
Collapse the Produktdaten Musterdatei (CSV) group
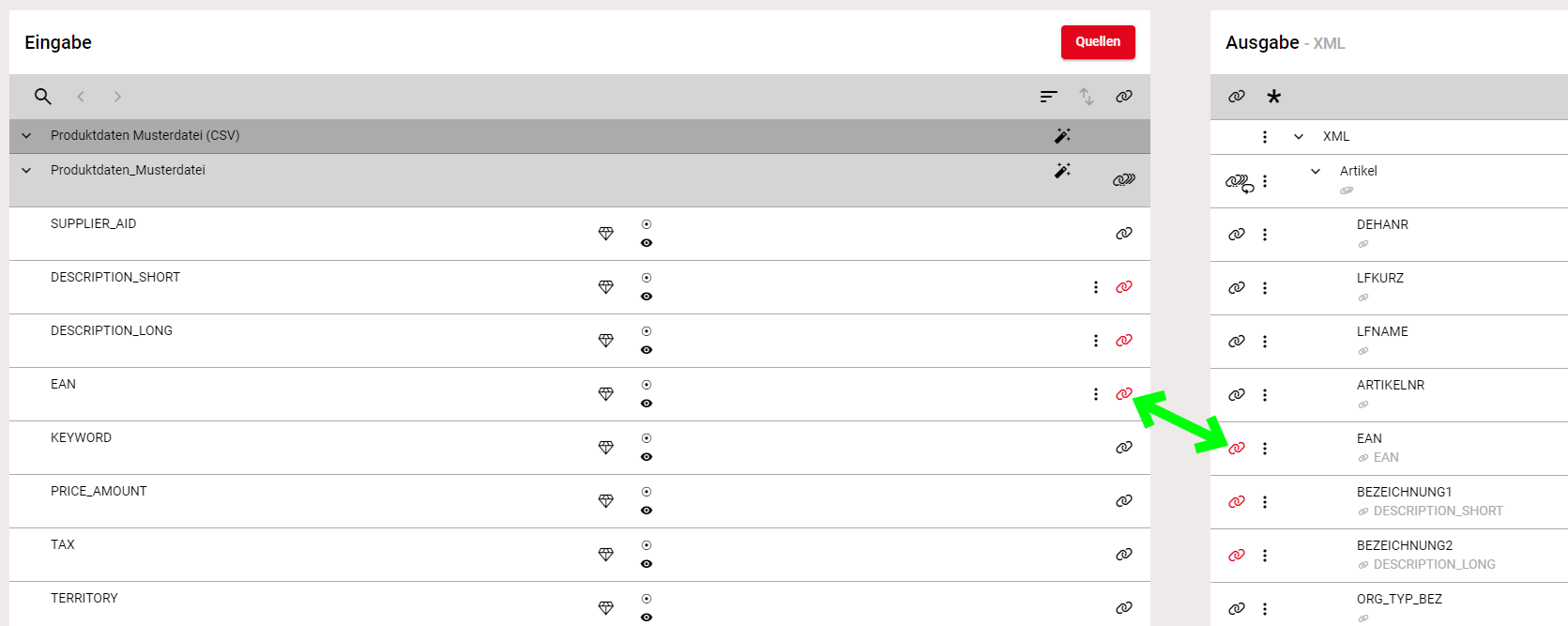26,136
